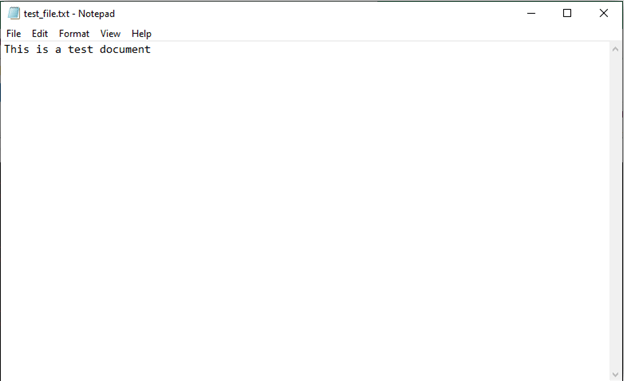Image resolution: width=624 pixels, height=381 pixels.
Task: Open the Format menu
Action: (x=74, y=34)
